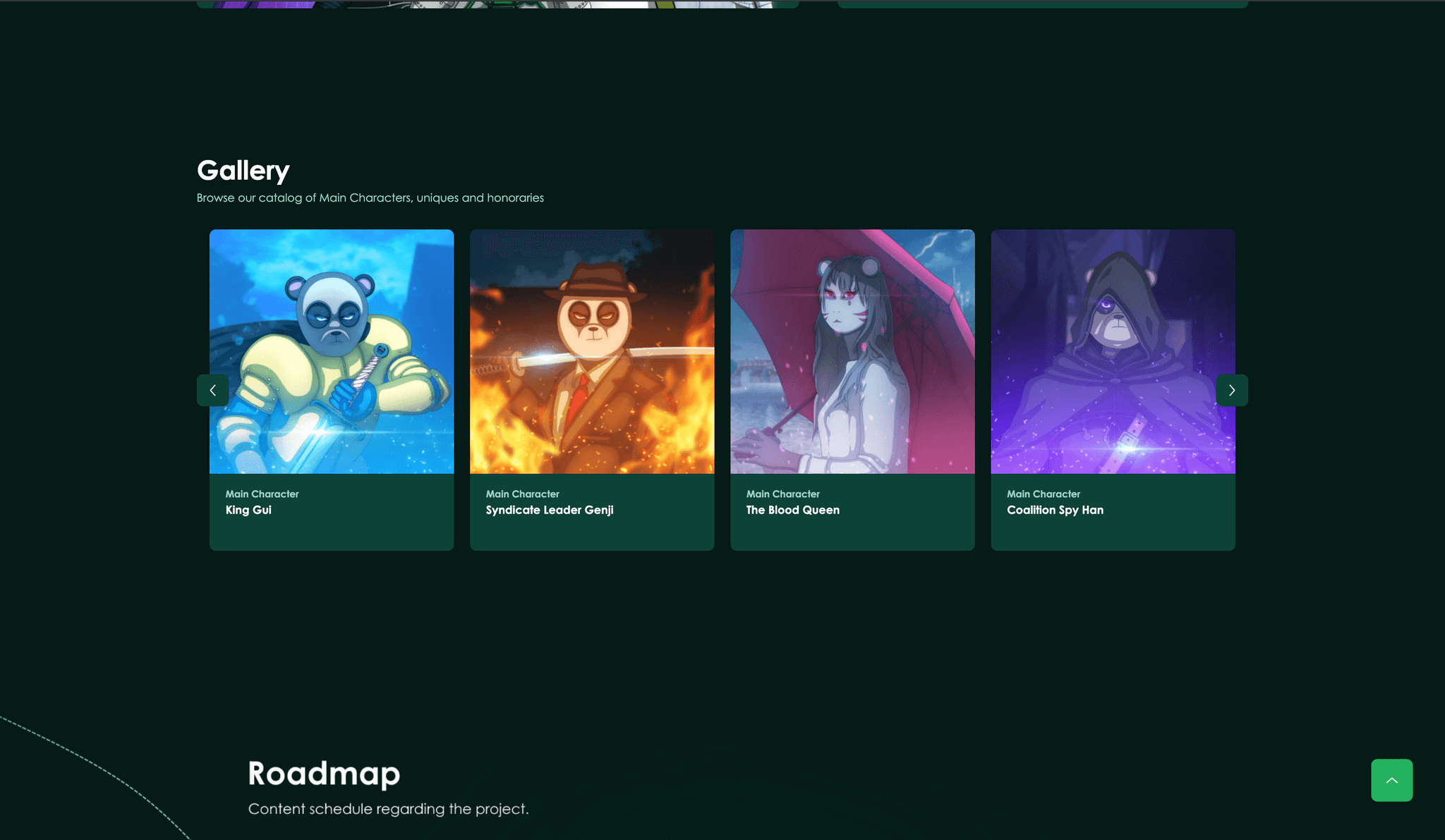Click the Coalition Spy Han title text

[1055, 510]
